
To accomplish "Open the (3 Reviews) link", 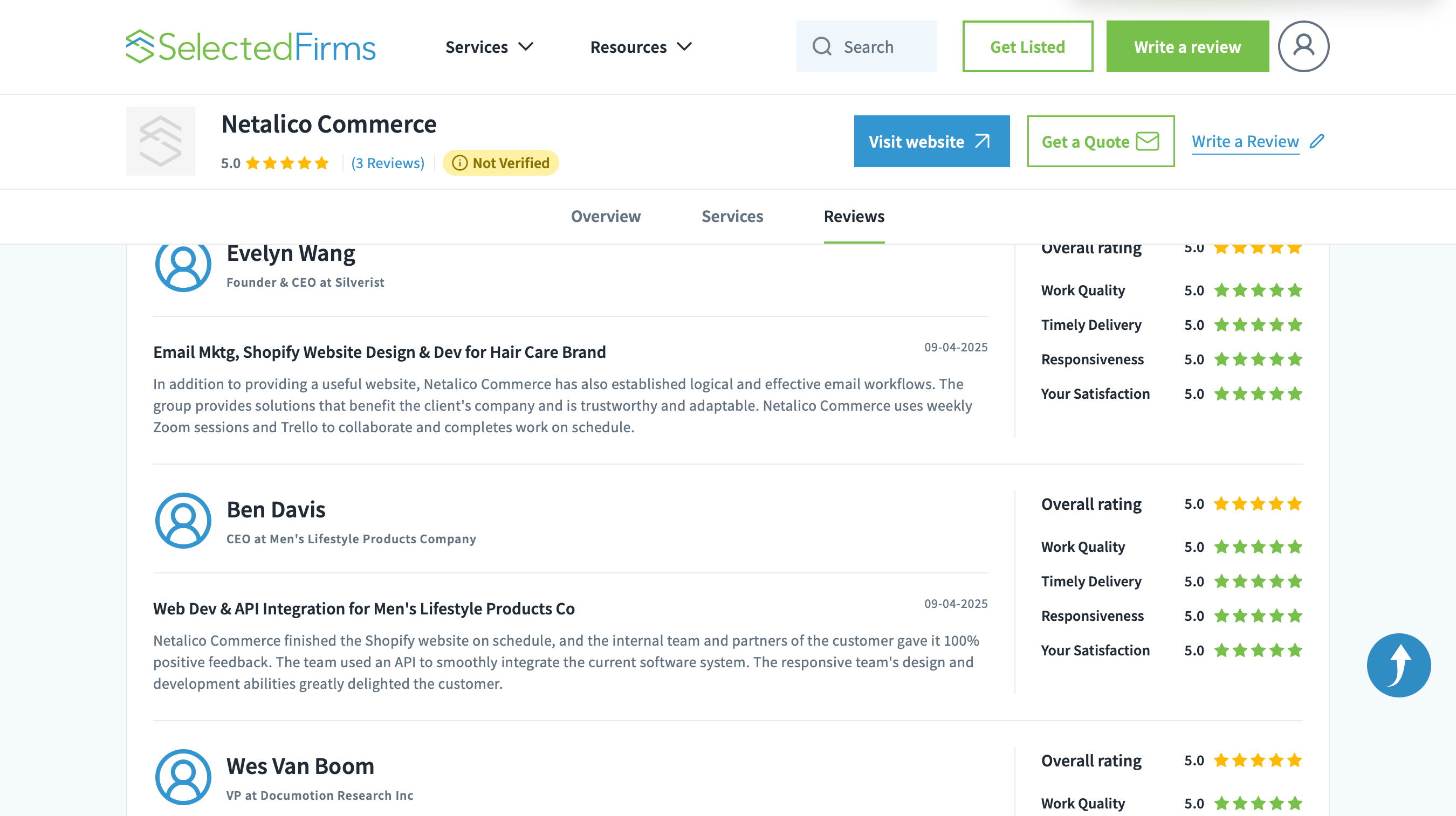I will (388, 163).
